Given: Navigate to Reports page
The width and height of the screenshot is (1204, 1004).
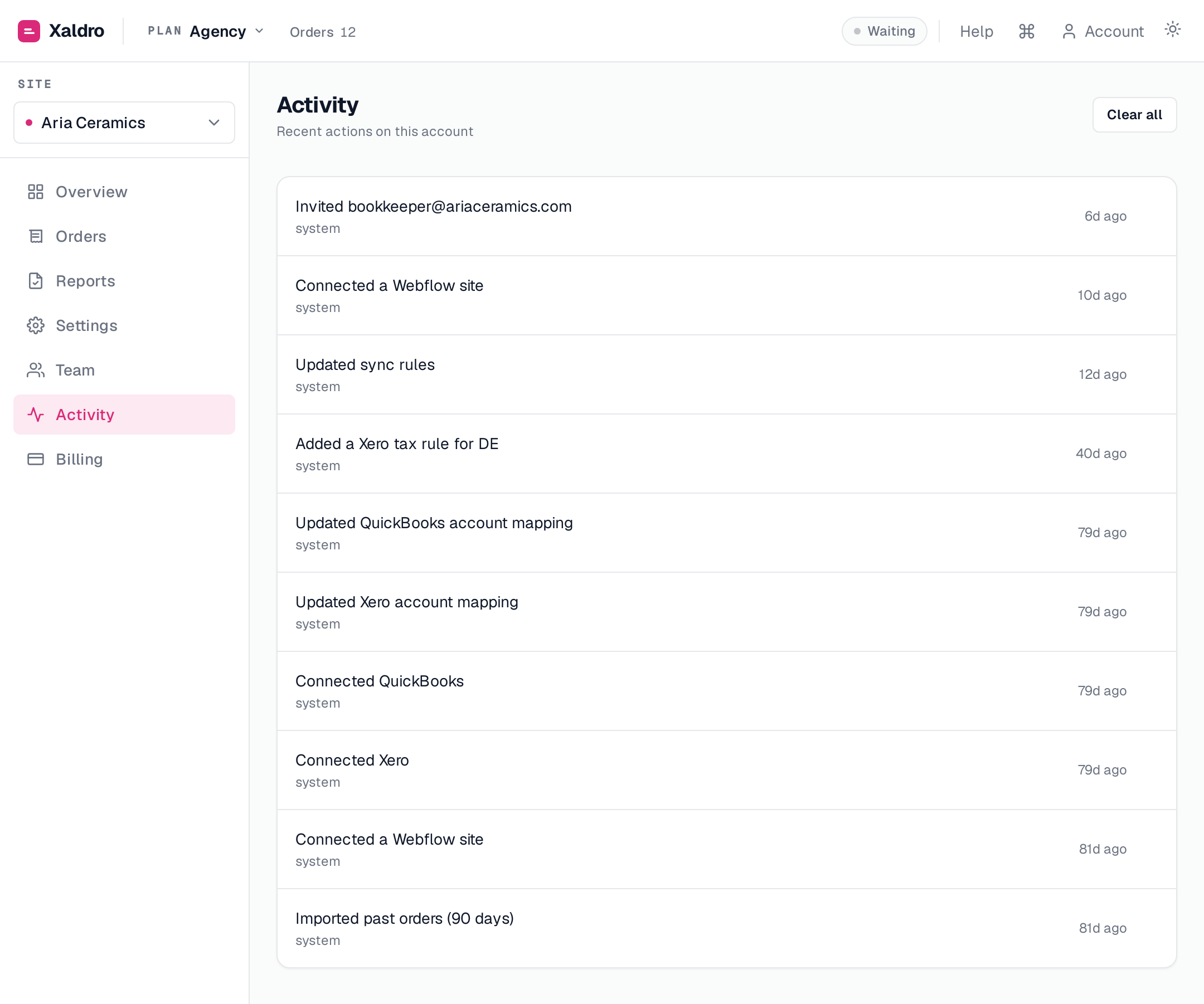Looking at the screenshot, I should click(x=124, y=281).
